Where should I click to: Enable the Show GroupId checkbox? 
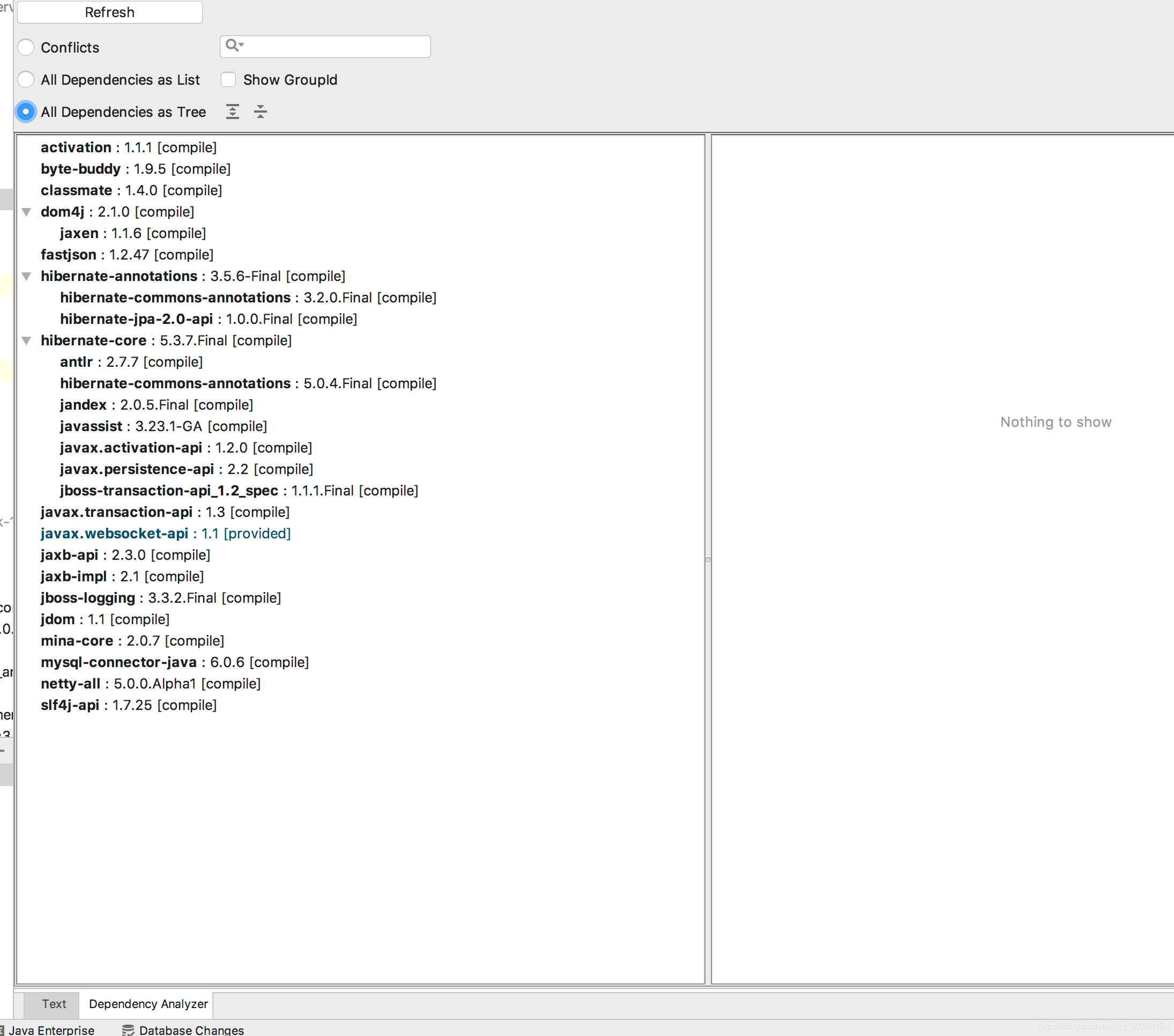(228, 79)
